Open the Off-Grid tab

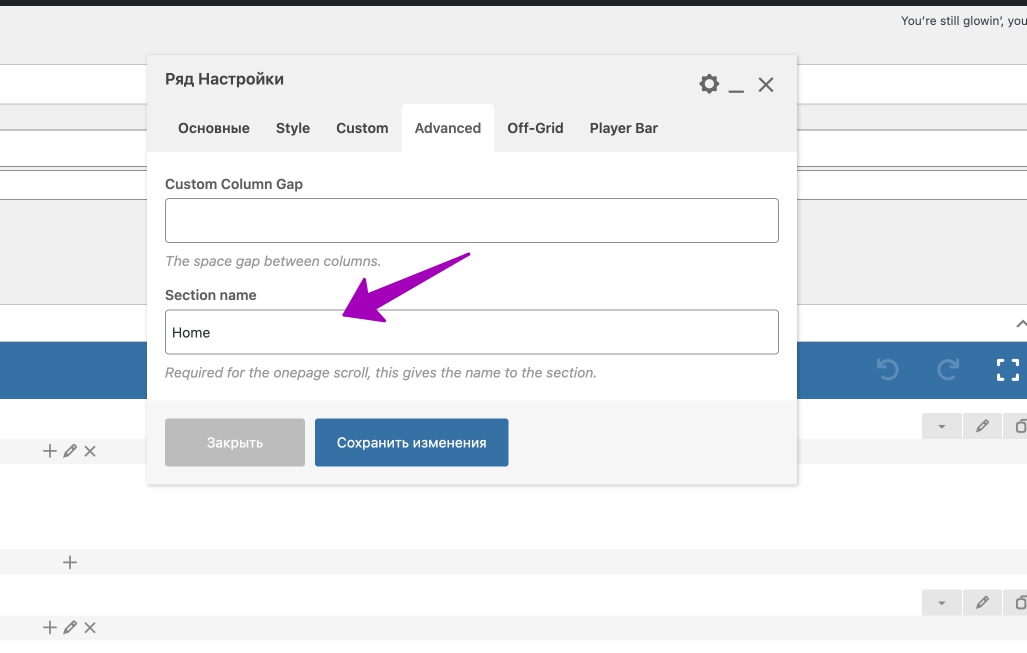535,128
